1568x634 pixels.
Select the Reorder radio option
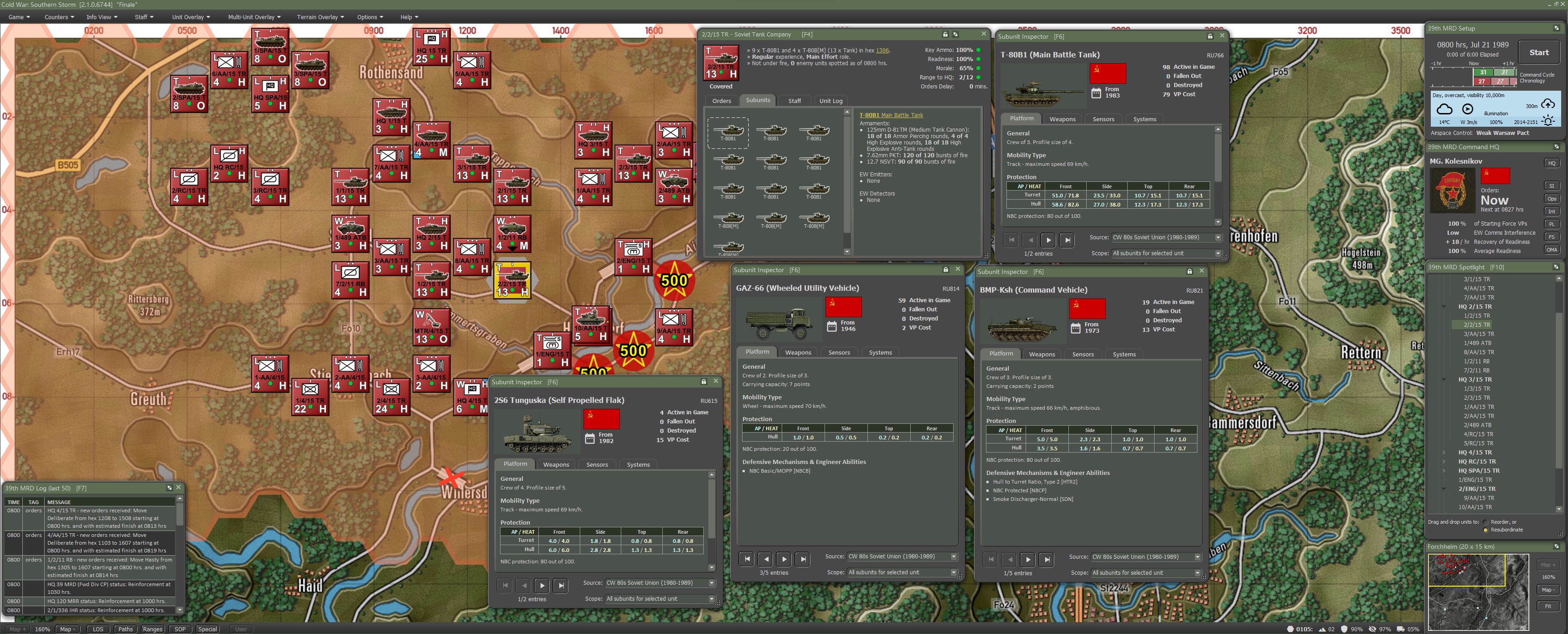[1485, 522]
